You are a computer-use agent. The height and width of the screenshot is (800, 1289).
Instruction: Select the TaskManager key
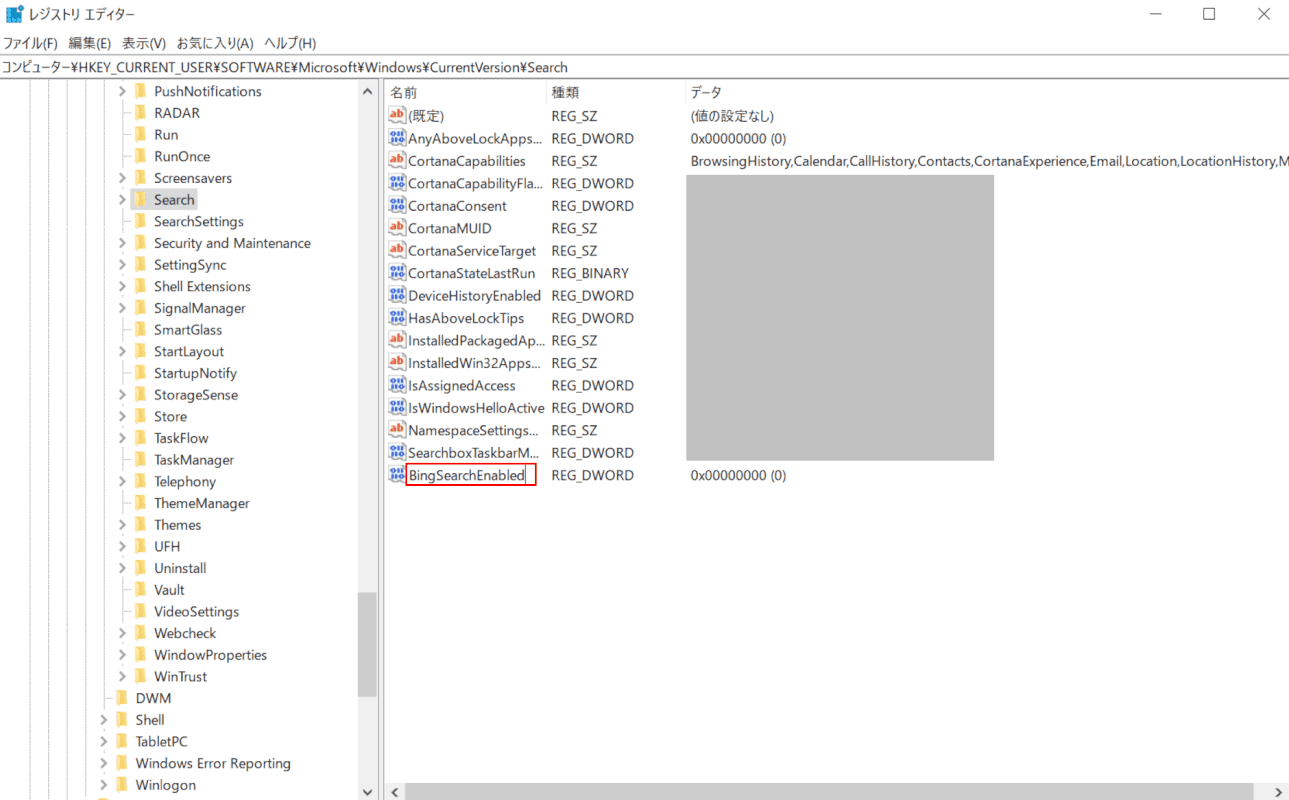point(194,460)
